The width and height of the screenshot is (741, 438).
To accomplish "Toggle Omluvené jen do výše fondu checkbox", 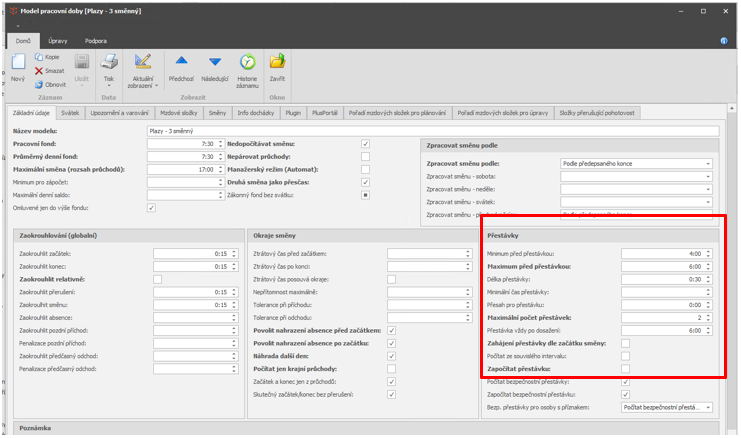I will [x=151, y=207].
